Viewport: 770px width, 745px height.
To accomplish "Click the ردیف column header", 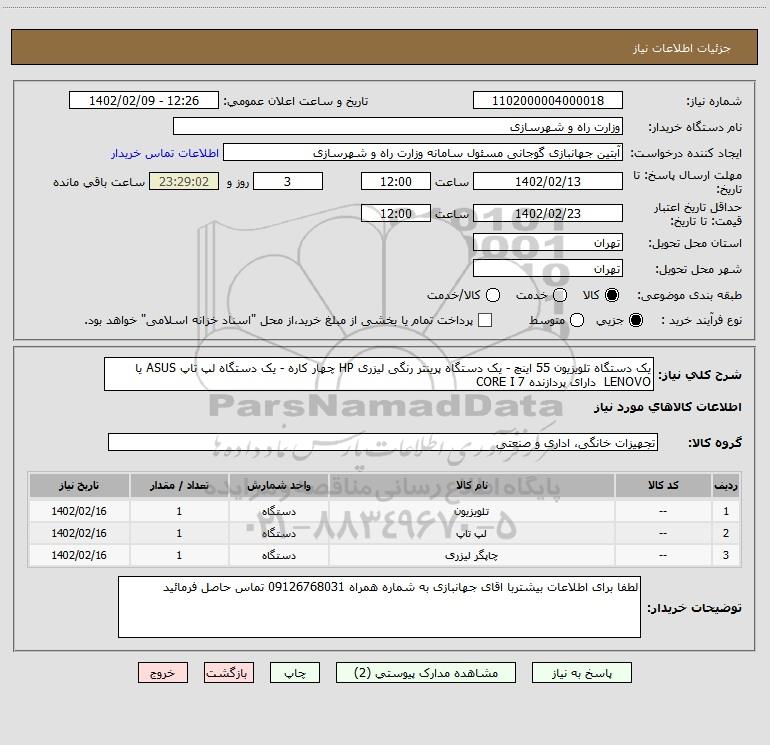I will 726,485.
